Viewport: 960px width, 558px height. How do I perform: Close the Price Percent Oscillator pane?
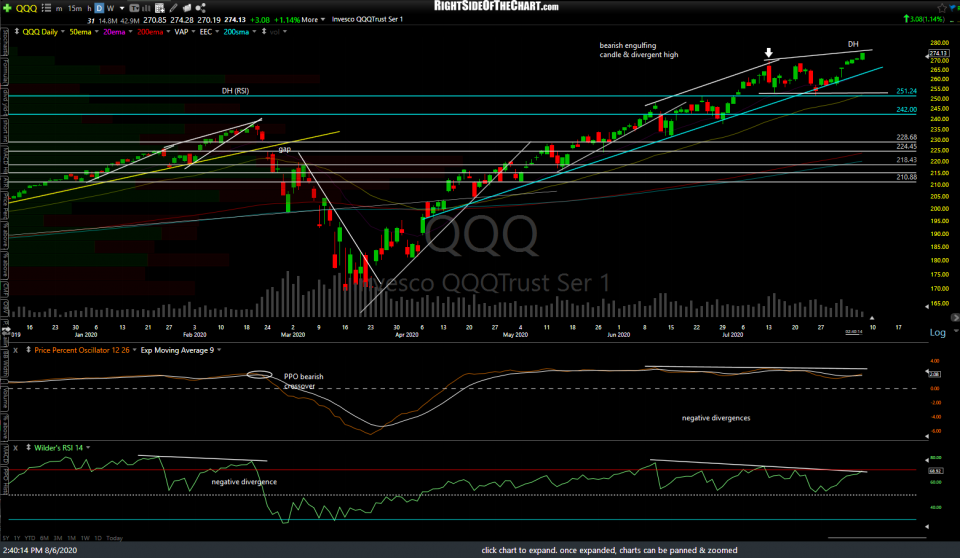click(16, 350)
